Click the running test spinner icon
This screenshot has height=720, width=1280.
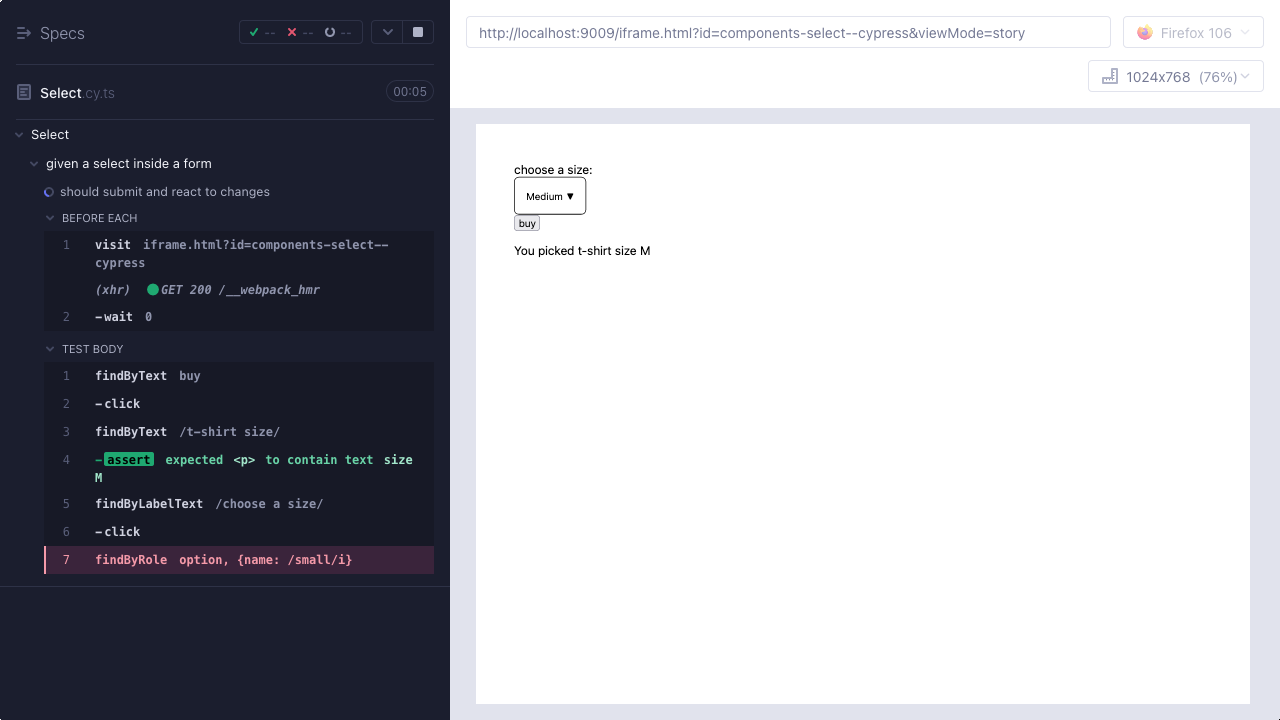coord(49,191)
